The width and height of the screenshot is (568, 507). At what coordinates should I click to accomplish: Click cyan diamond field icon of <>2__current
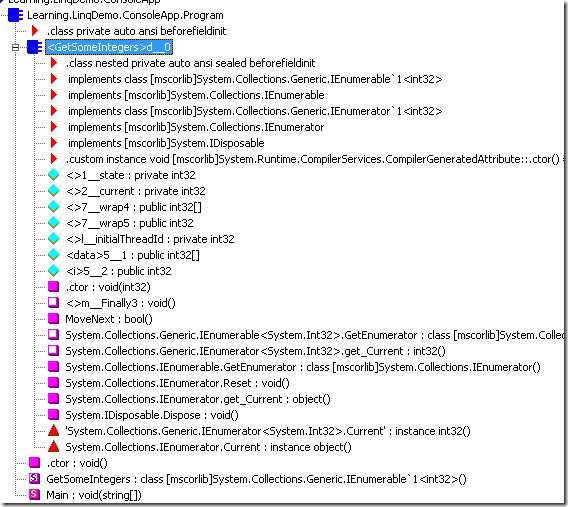54,190
